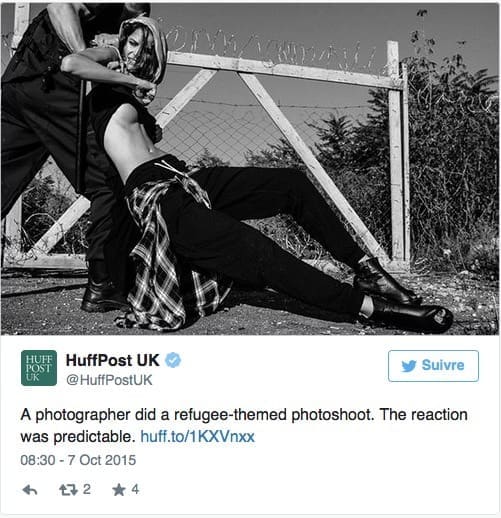Visit the @HuffPostUK handle
Image resolution: width=501 pixels, height=518 pixels.
[x=109, y=380]
